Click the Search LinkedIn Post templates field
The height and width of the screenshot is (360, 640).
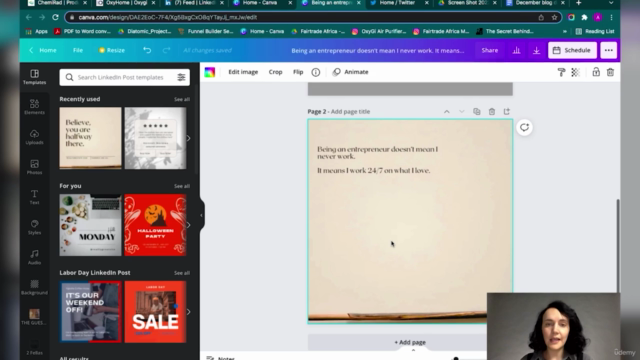point(124,77)
